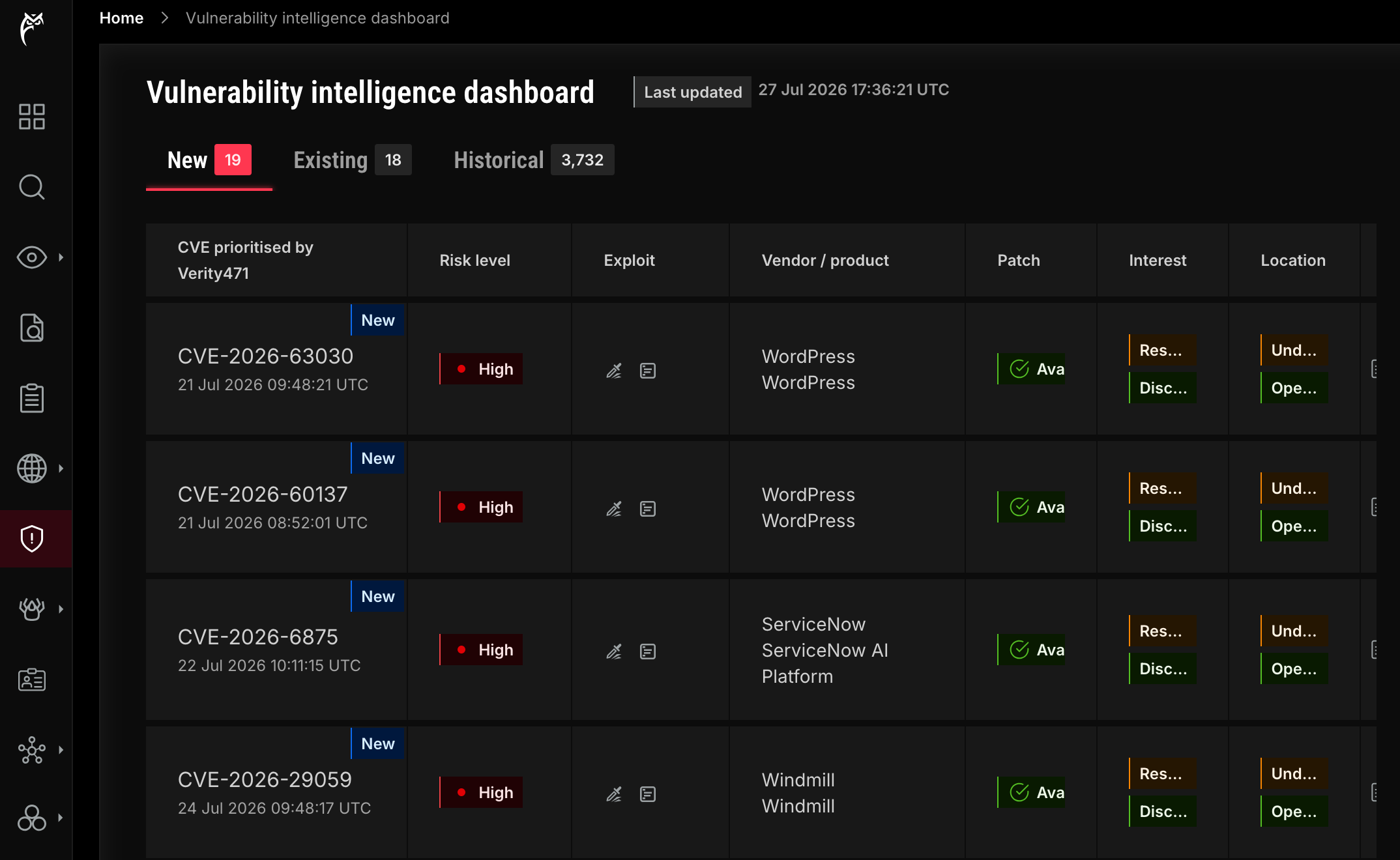Click Ope... location tag for CVE-2026-60137

[x=1294, y=526]
